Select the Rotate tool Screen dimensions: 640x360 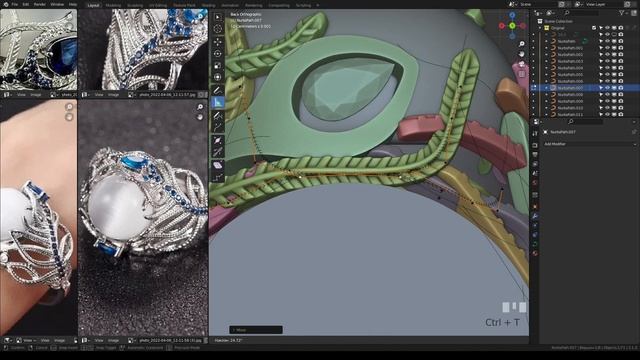(218, 53)
